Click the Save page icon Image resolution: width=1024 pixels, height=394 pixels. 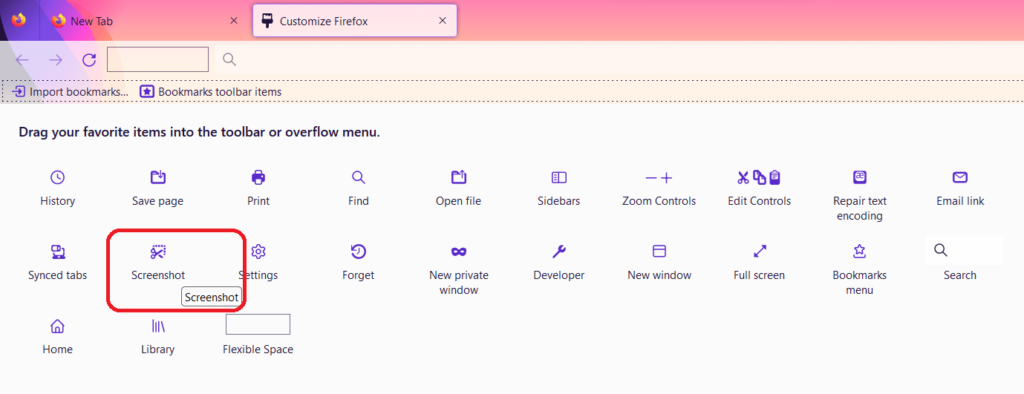158,177
